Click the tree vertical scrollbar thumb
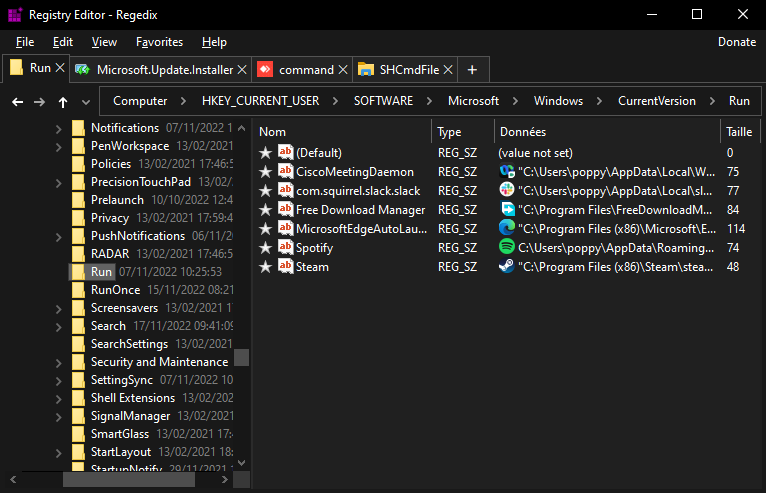The width and height of the screenshot is (766, 493). (x=241, y=358)
